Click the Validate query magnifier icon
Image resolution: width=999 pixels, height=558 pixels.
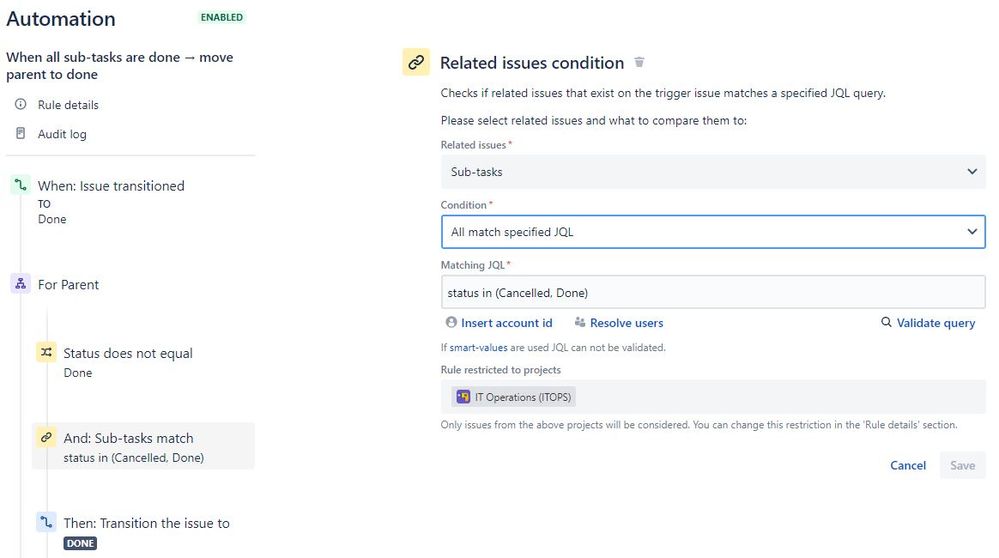pyautogui.click(x=886, y=322)
